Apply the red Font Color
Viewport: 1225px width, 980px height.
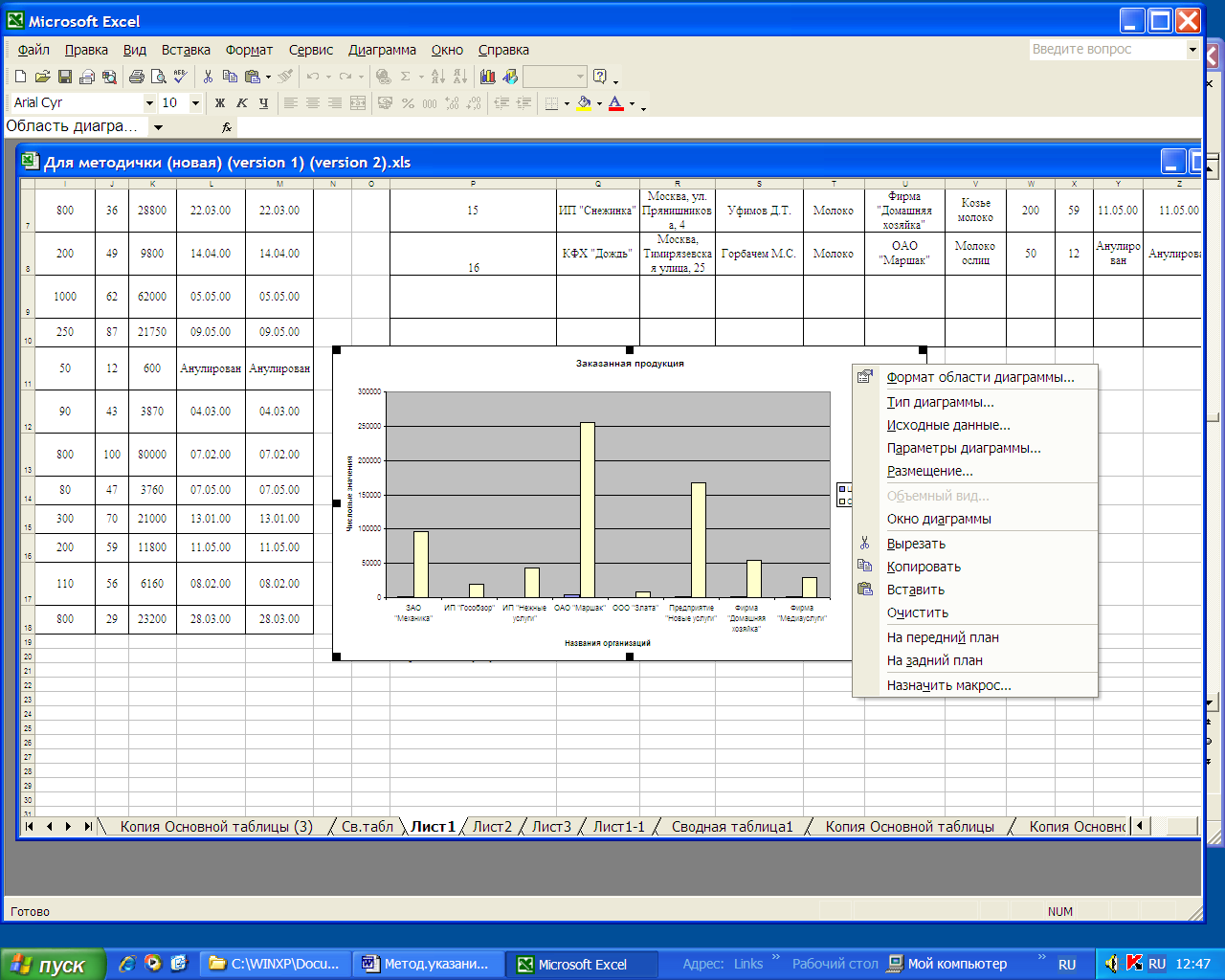pos(615,102)
